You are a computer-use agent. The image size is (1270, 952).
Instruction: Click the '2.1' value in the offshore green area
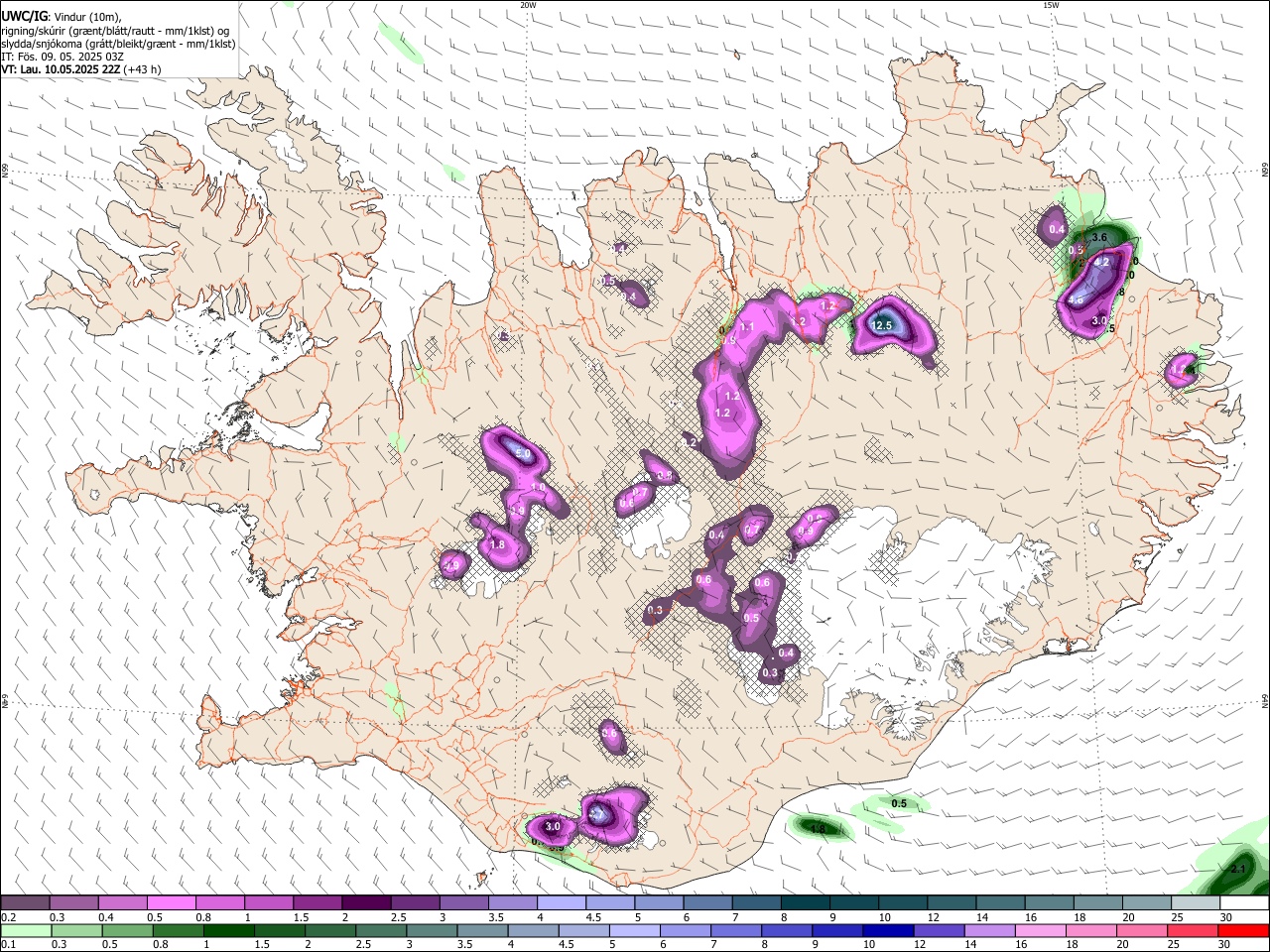click(1237, 870)
